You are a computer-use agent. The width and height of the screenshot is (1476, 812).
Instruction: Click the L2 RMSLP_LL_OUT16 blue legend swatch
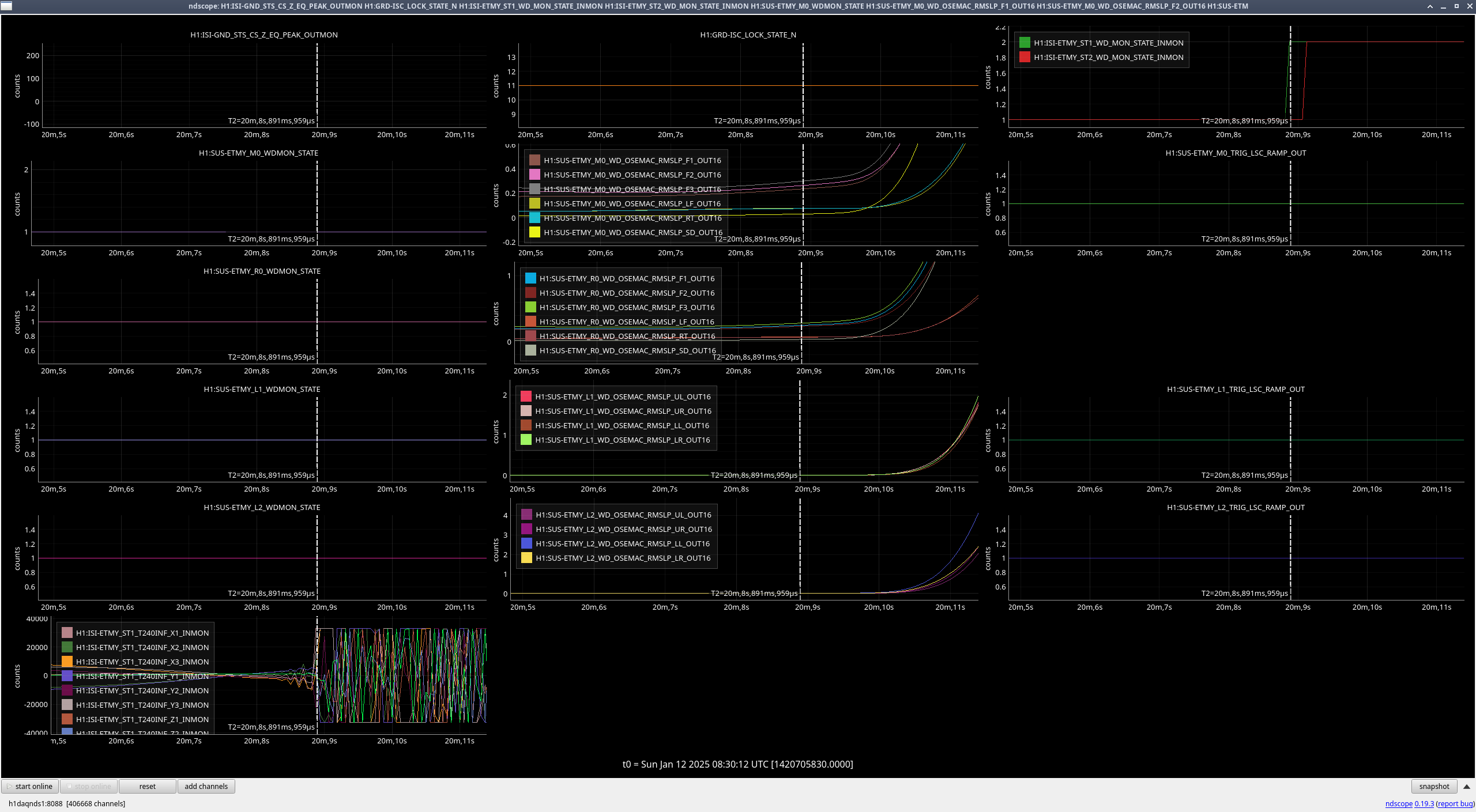click(x=526, y=543)
